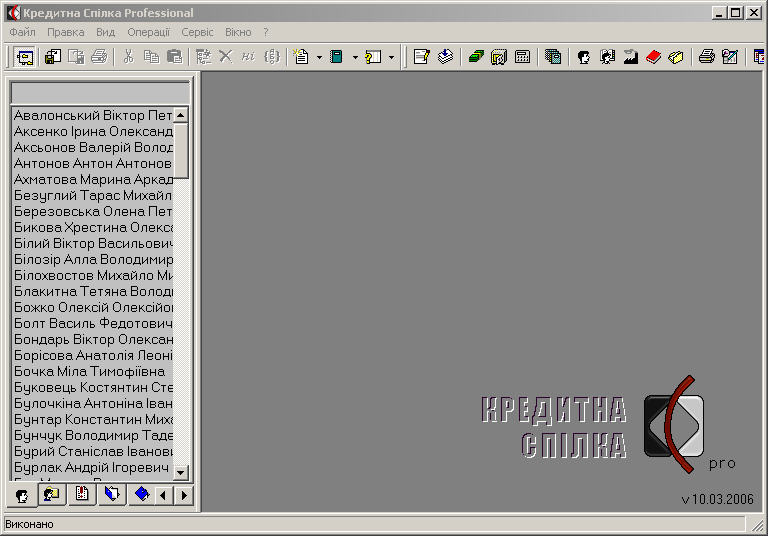Click the Delete X icon

pos(226,57)
